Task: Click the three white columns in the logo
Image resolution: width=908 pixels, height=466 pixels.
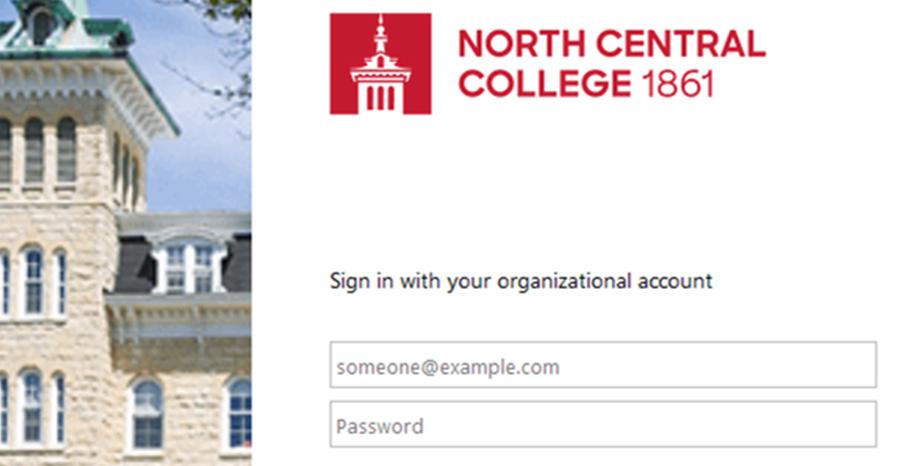Action: (380, 97)
